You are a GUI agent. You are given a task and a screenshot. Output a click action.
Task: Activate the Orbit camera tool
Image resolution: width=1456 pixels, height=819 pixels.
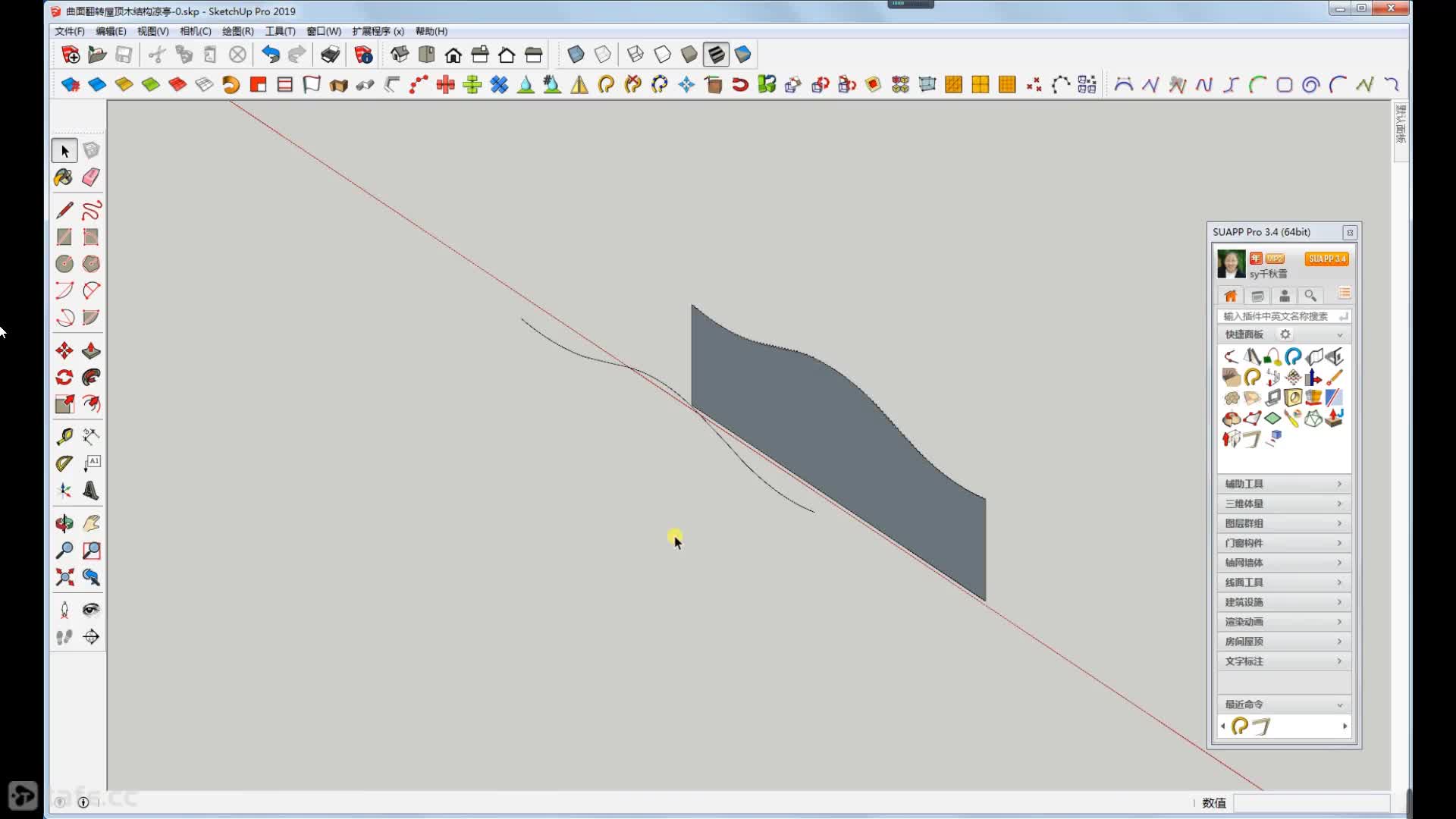pos(64,523)
